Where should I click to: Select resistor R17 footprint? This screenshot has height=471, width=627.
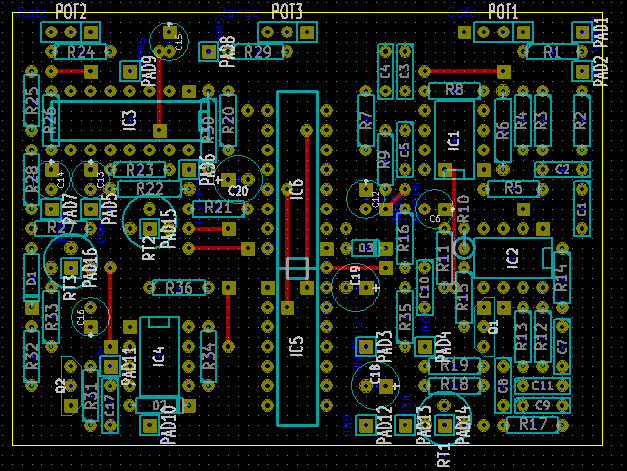click(x=533, y=425)
